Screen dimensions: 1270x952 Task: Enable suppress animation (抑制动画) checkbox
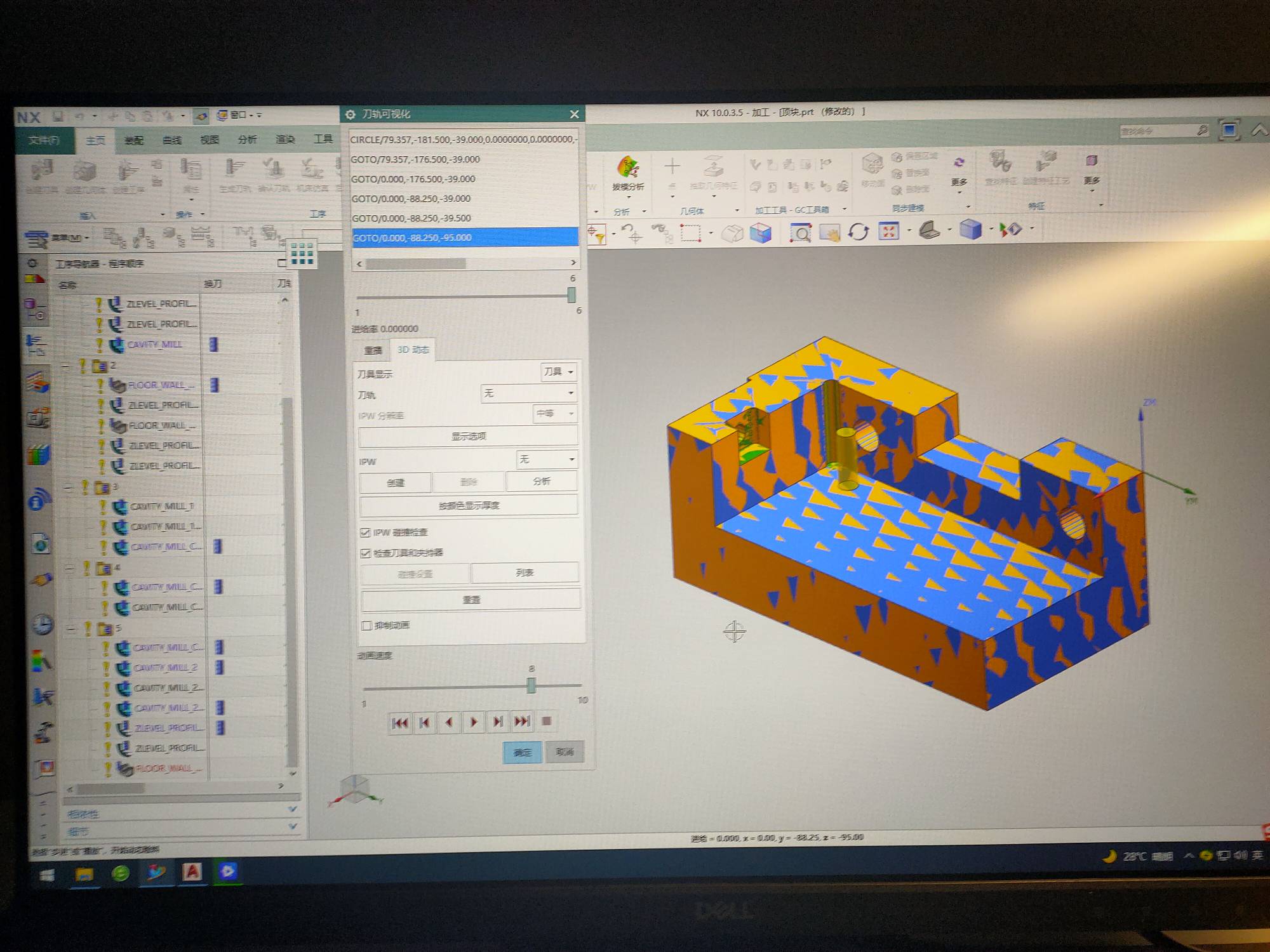pos(366,626)
